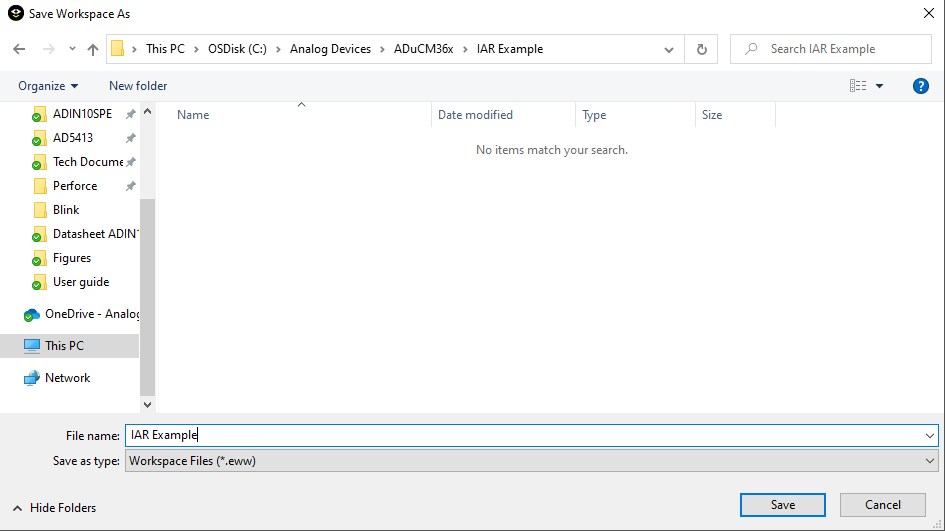
Task: Save the workspace file
Action: pos(782,505)
